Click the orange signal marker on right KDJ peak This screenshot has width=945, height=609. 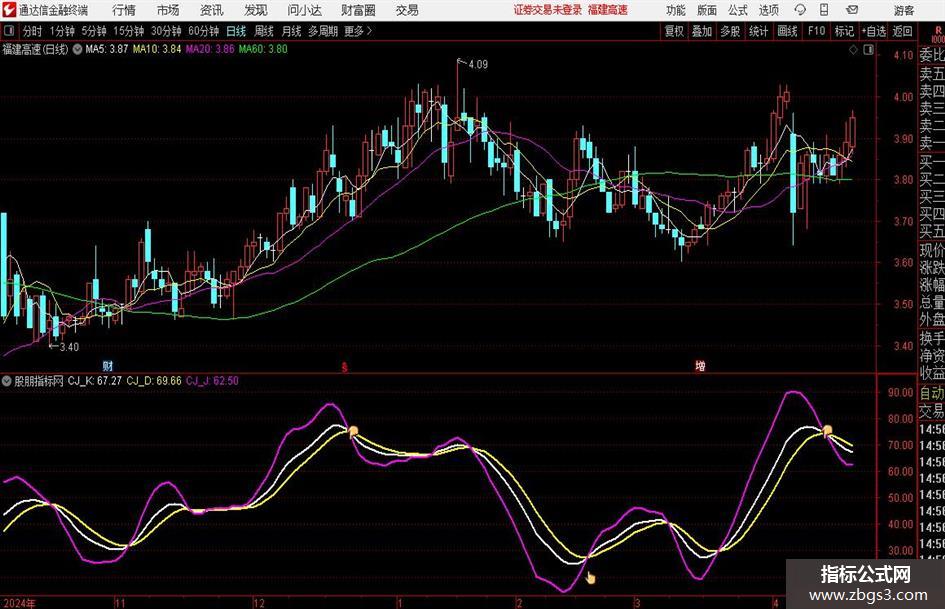[827, 430]
